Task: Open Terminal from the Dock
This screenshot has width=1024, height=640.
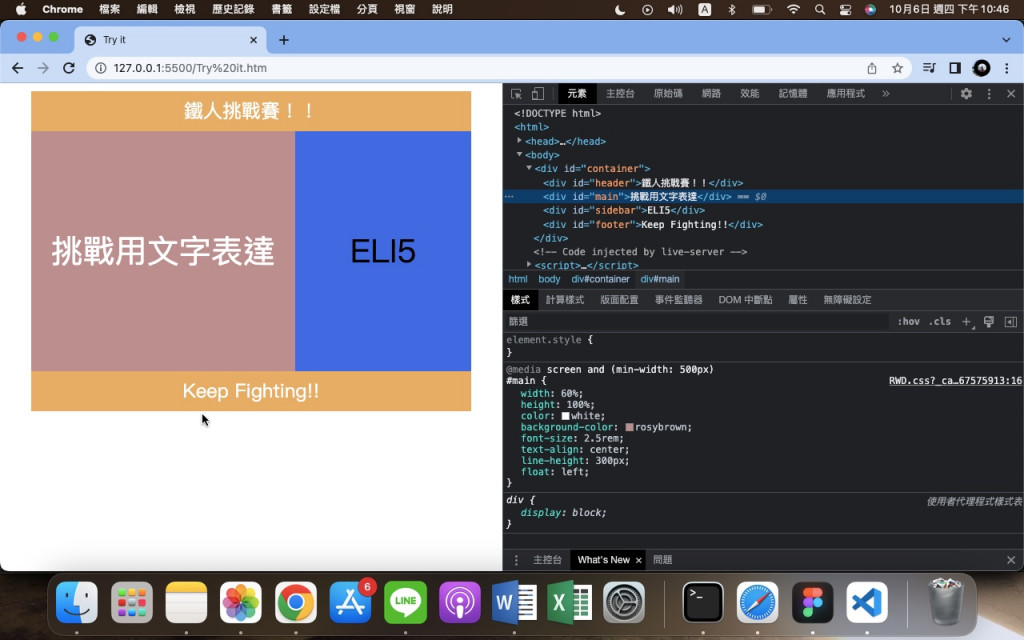Action: point(703,602)
